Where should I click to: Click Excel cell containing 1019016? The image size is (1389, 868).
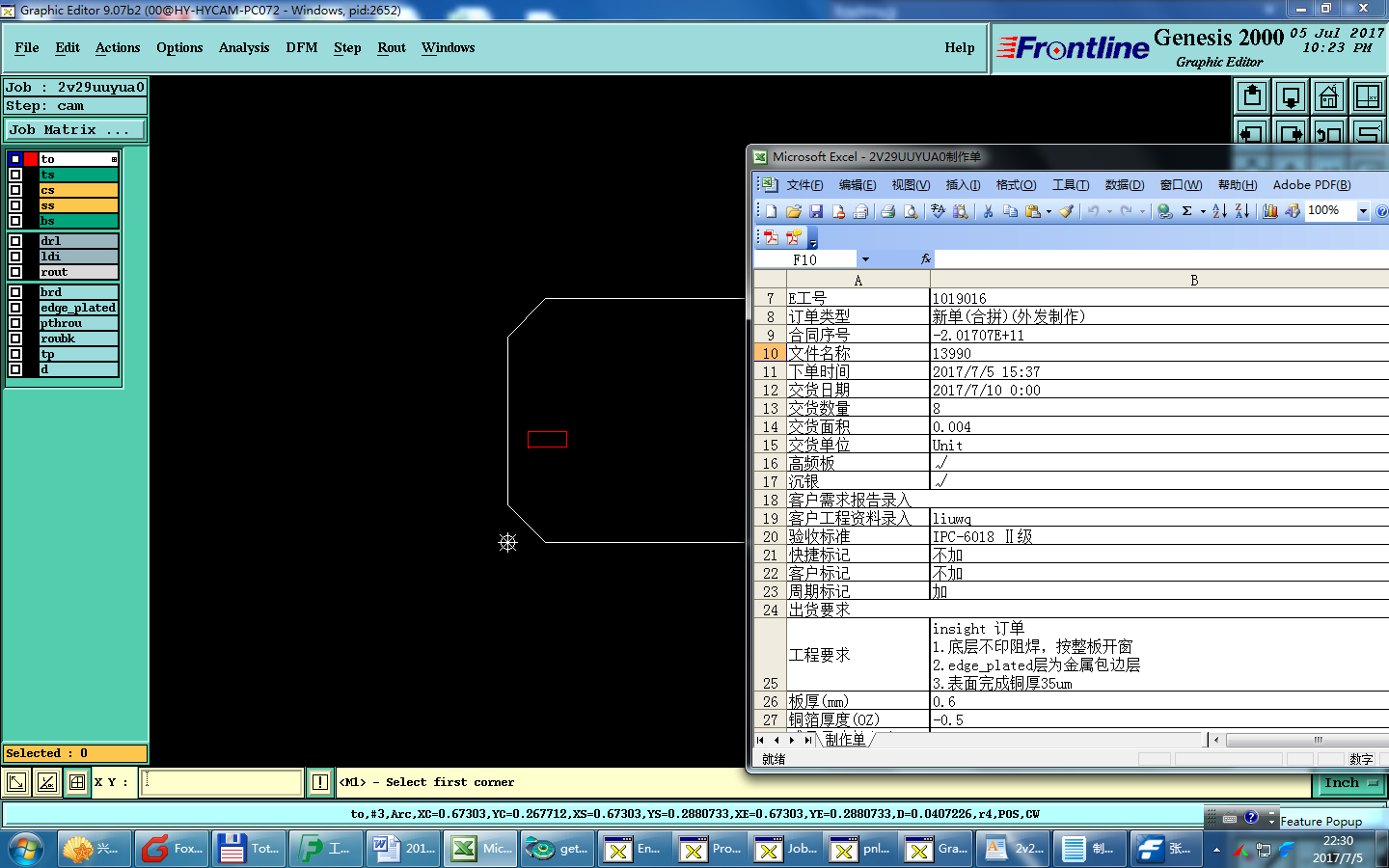tap(1159, 299)
